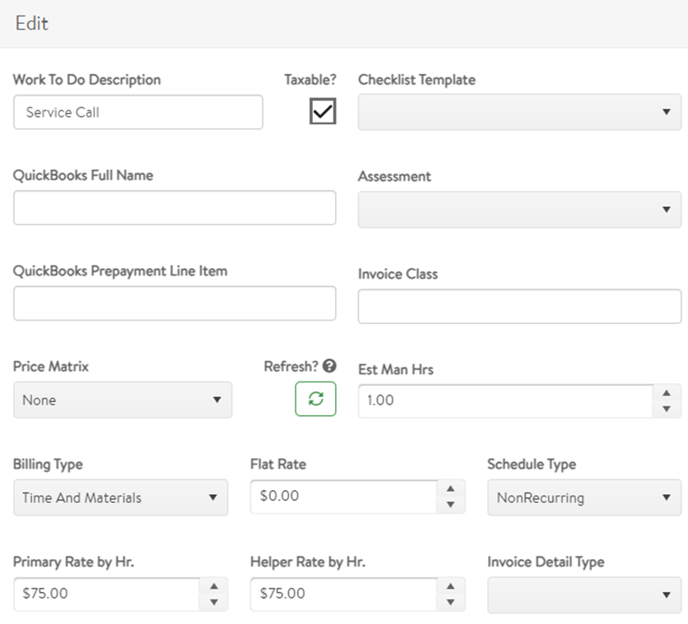Click the Refresh help question mark icon
Viewport: 688px width, 624px height.
[329, 366]
